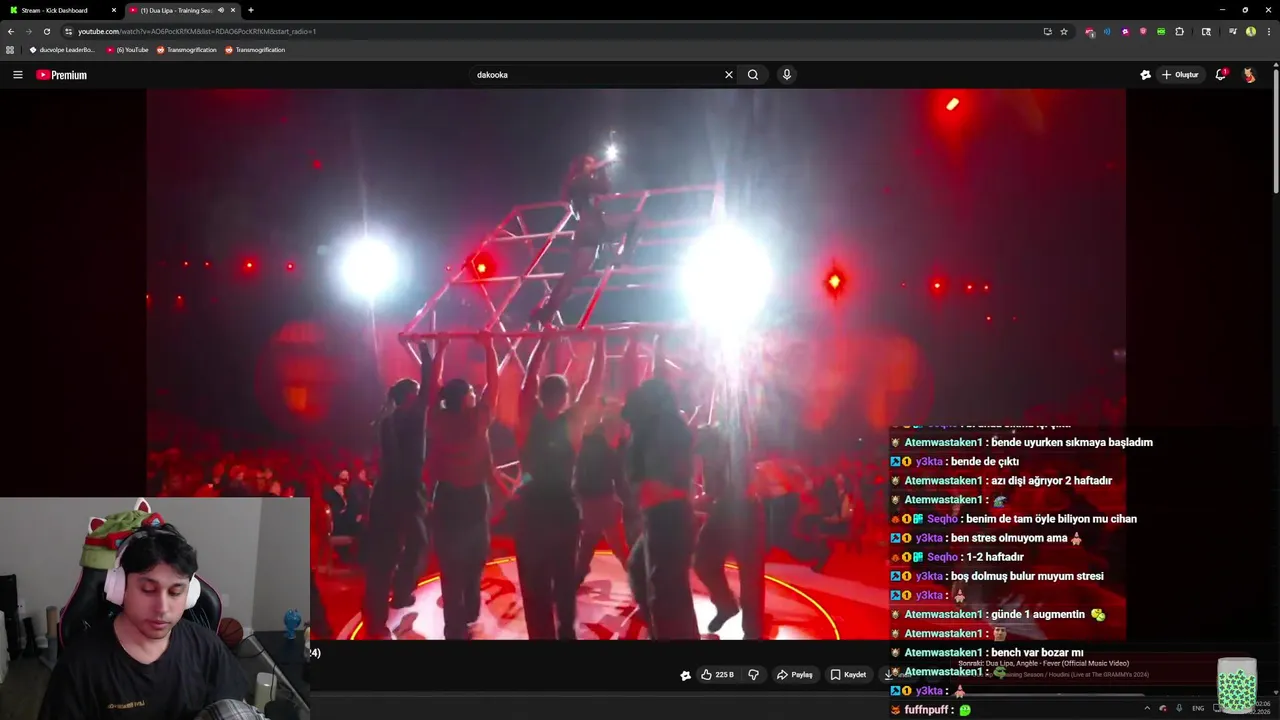Go forward in the browser
The image size is (1280, 720).
[x=28, y=31]
